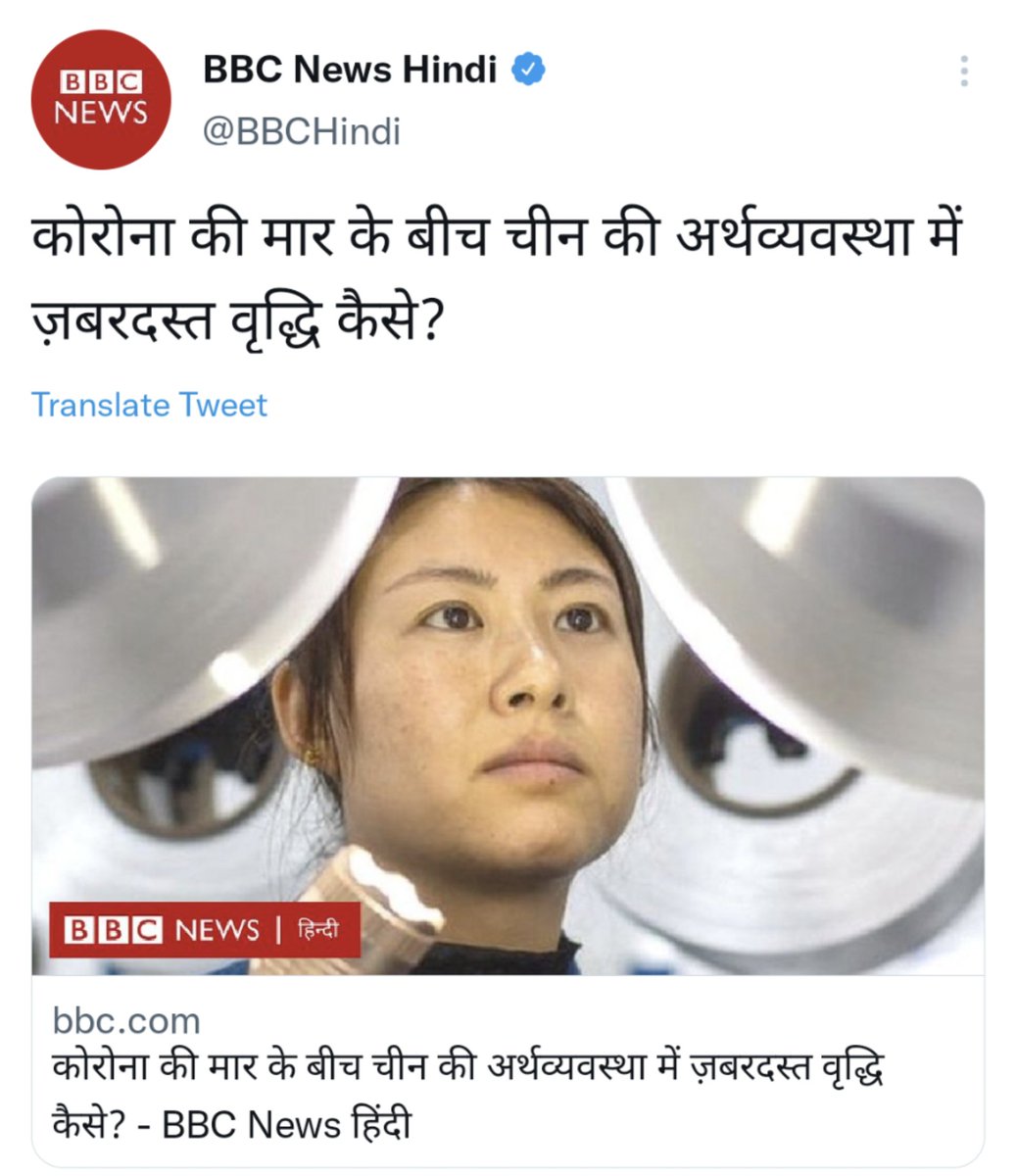
Task: Open the tweet's three-dot more options menu
Action: point(964,72)
